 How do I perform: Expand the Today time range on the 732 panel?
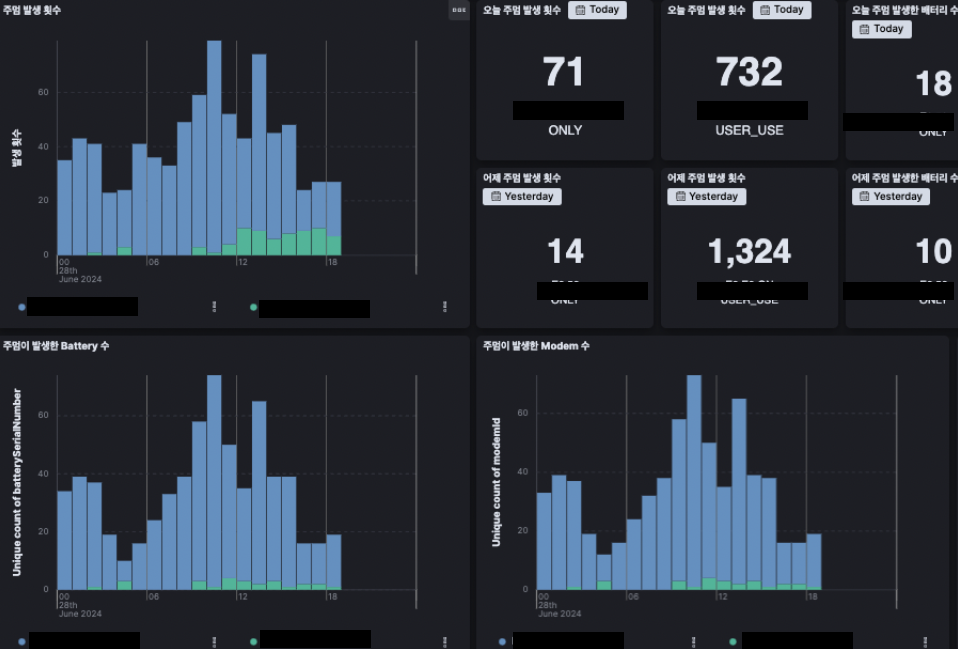click(x=781, y=10)
